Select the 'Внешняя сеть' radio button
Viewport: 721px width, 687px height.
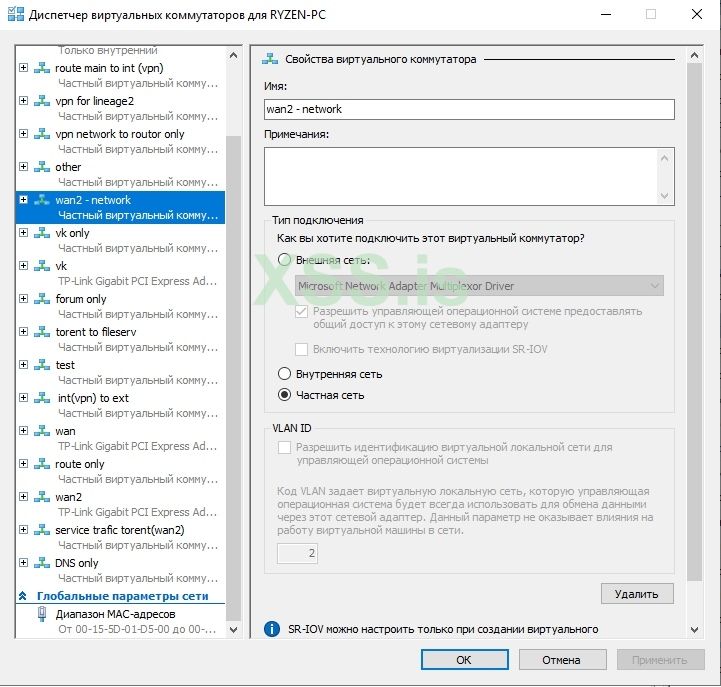[285, 260]
